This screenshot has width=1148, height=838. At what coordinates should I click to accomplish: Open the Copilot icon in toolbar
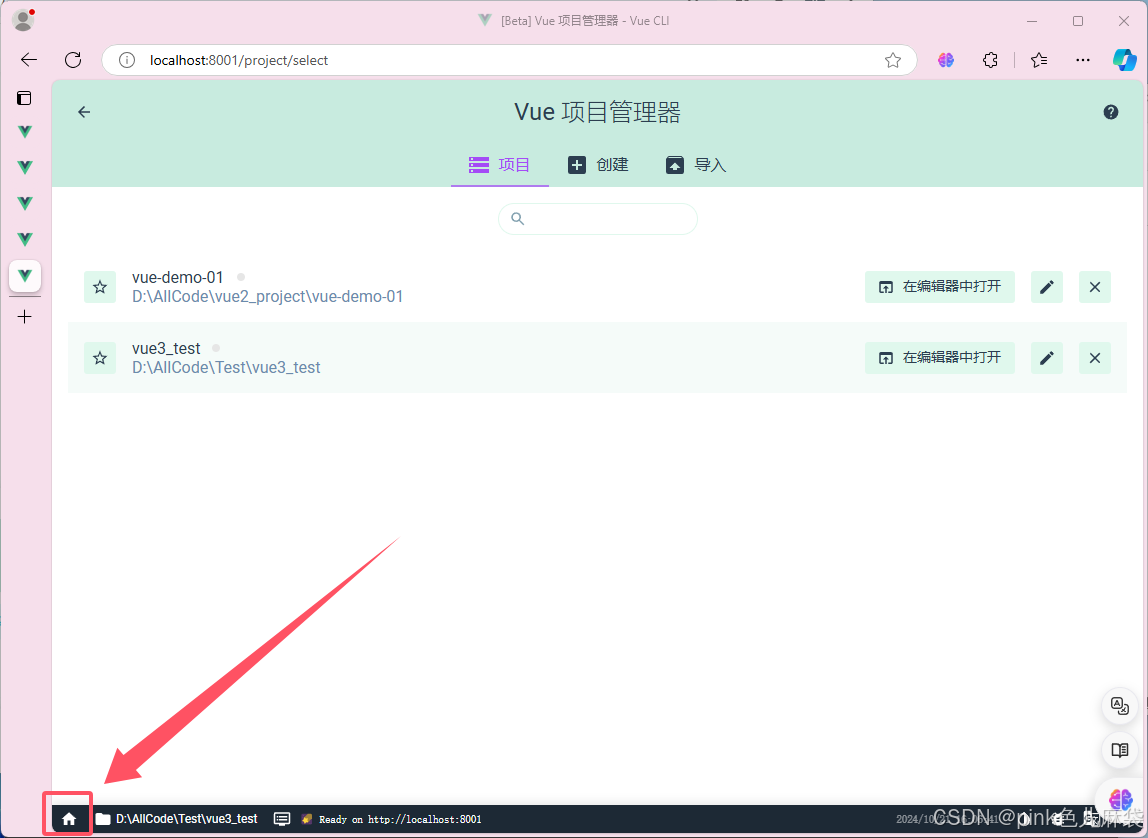point(1125,60)
